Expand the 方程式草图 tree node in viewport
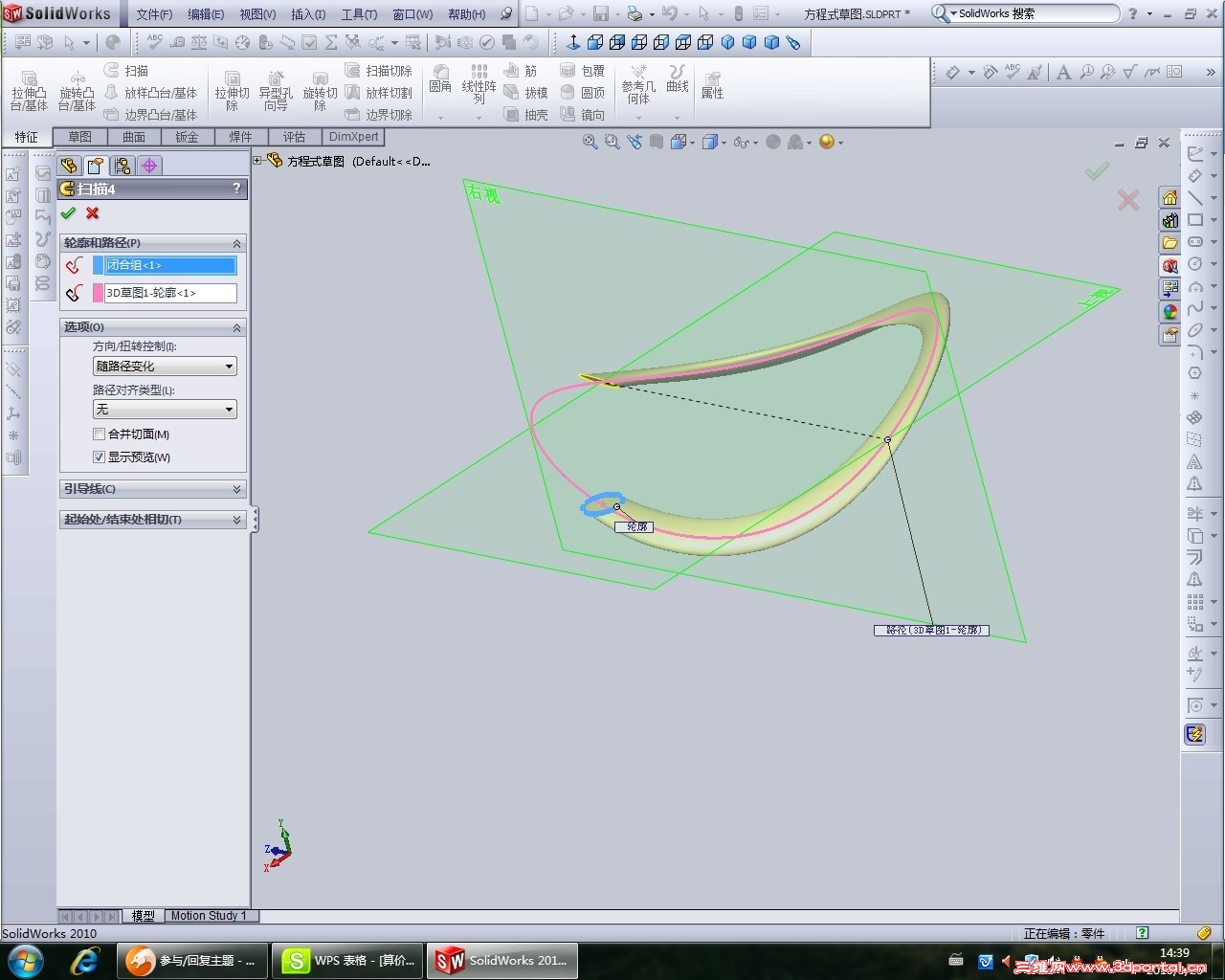Screen dimensions: 1225x980 tap(257, 161)
